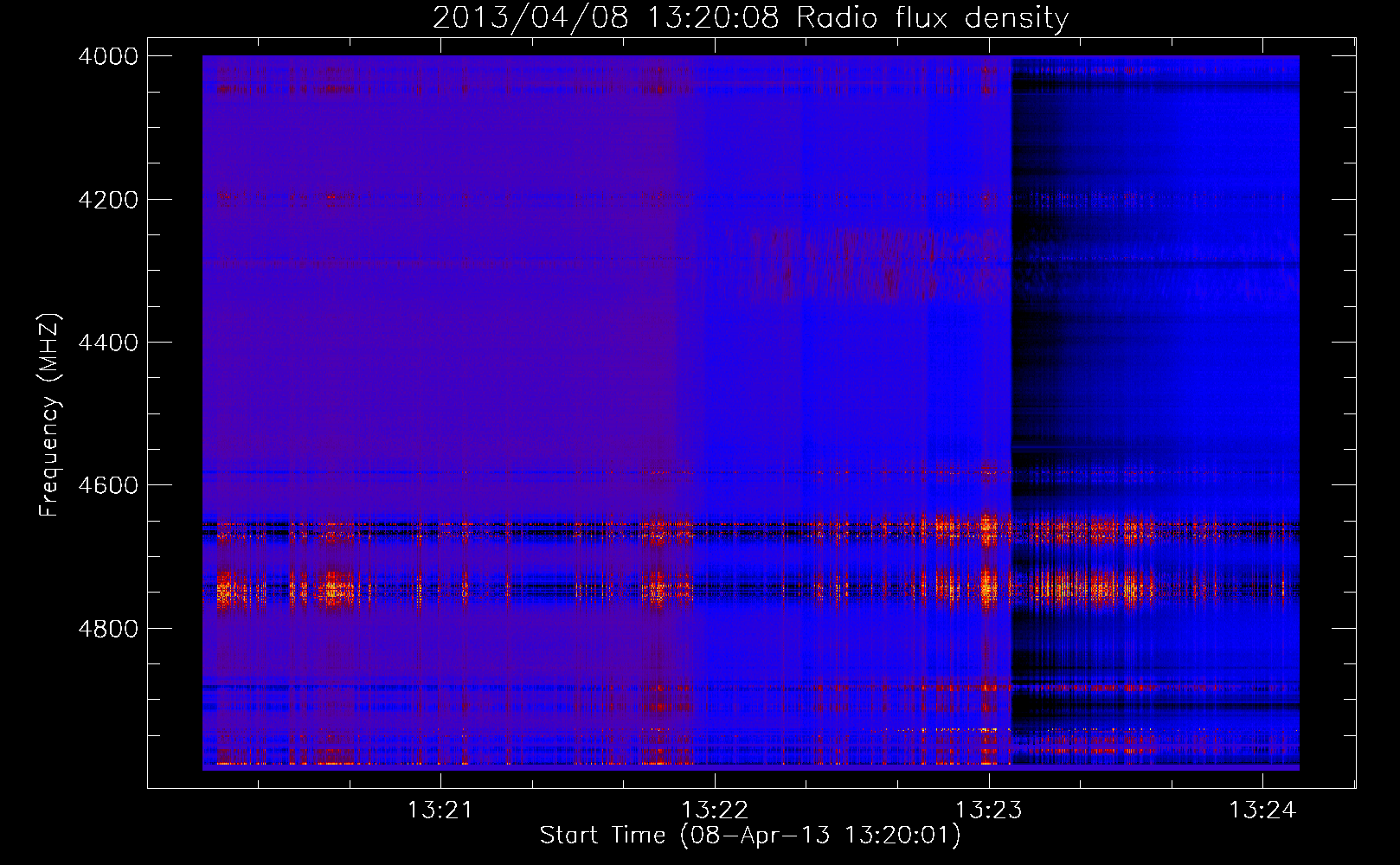This screenshot has width=1400, height=865.
Task: Click the "Start Time (08-Apr-13 13:20:01)" axis title
Action: (750, 836)
